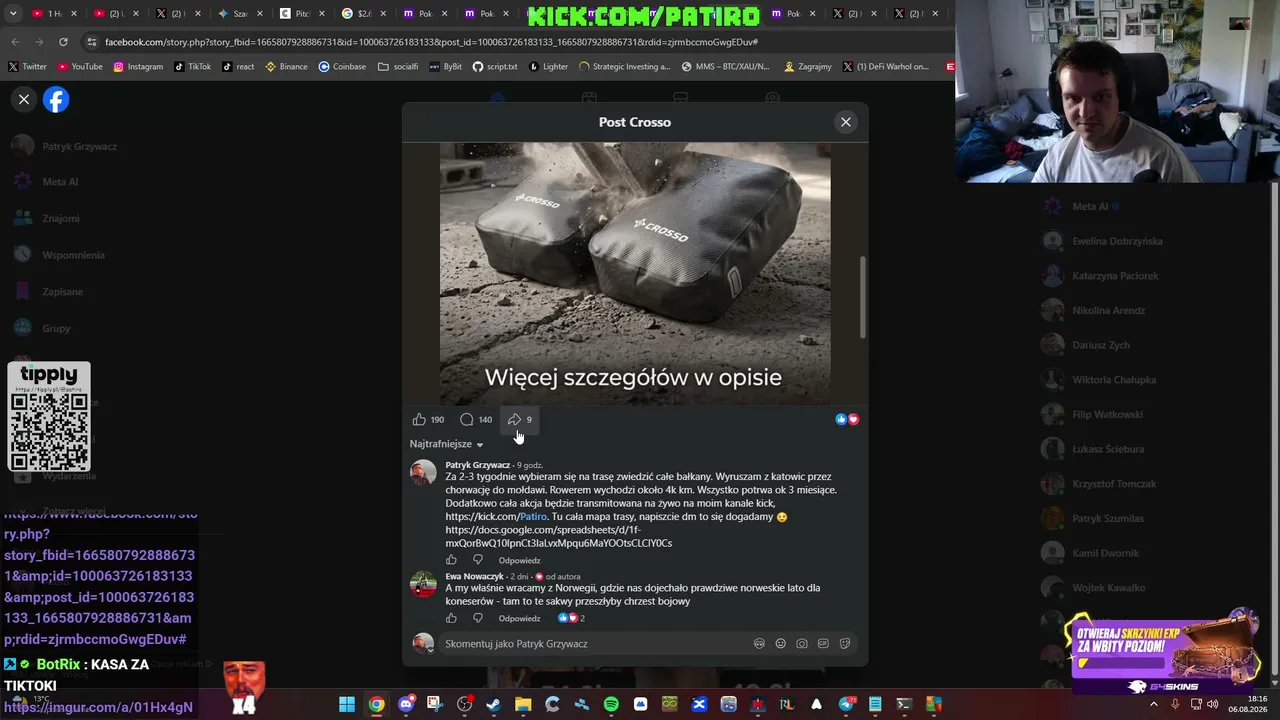Open the Coinbase bookmark
Image resolution: width=1280 pixels, height=720 pixels.
(x=342, y=67)
